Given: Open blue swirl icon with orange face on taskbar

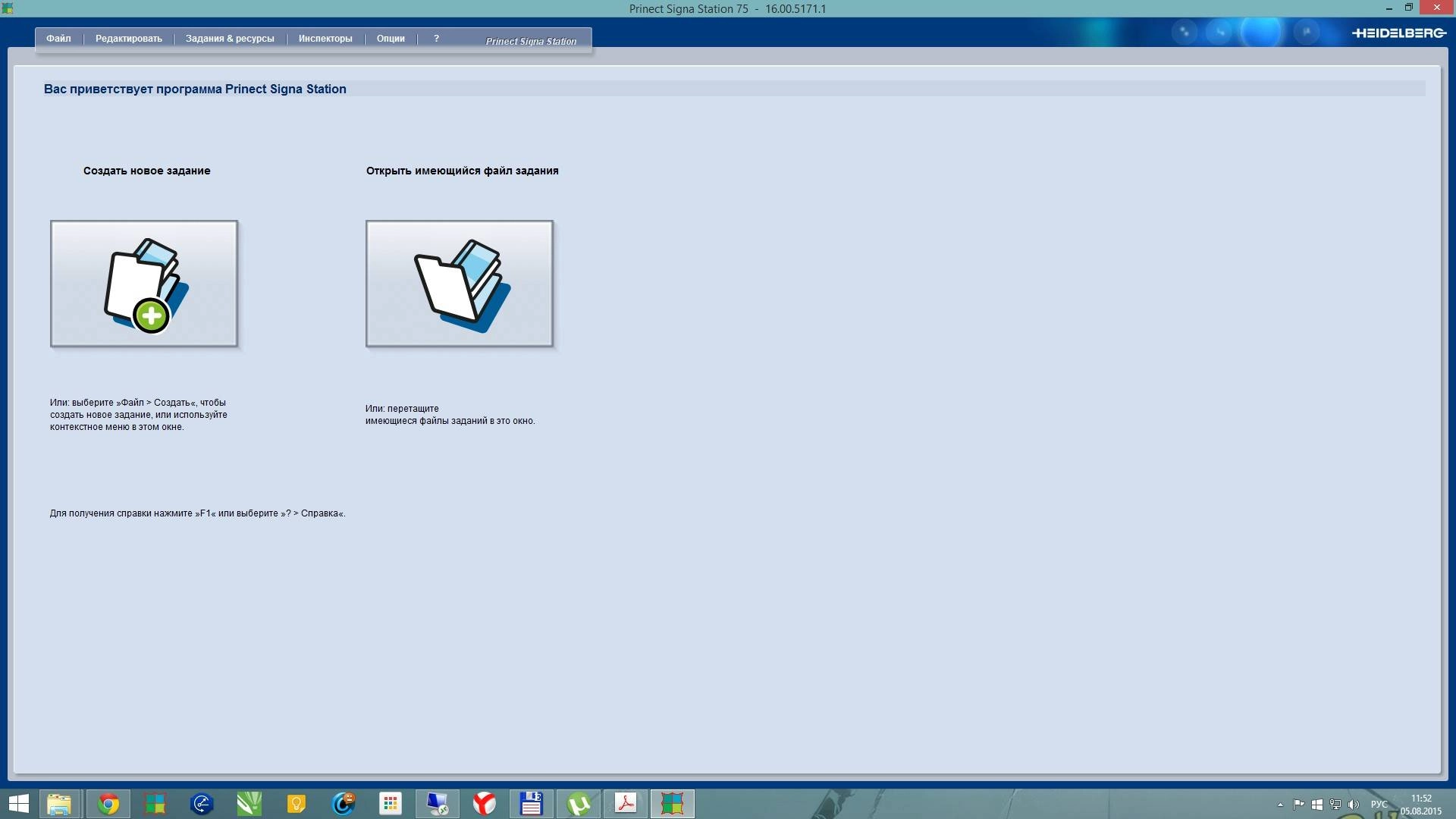Looking at the screenshot, I should point(344,804).
